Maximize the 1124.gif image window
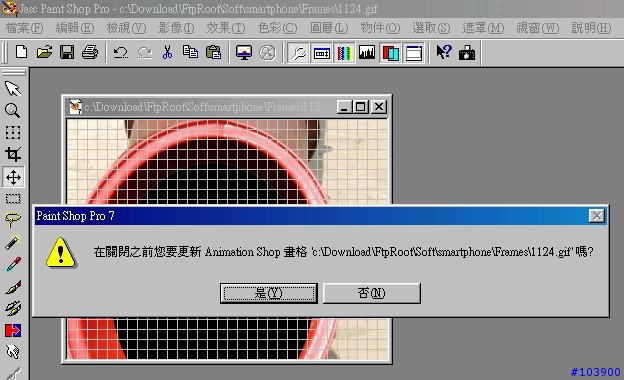 coord(361,107)
